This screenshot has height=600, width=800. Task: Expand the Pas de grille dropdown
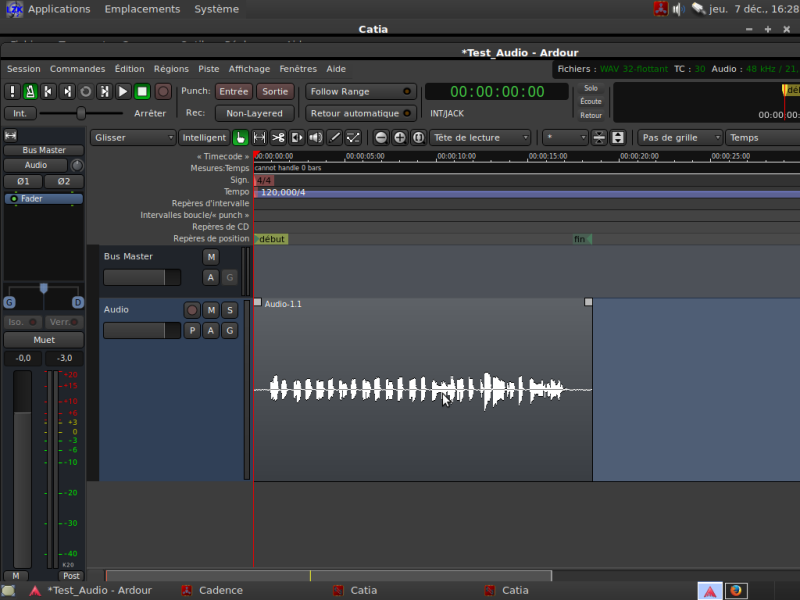(680, 138)
